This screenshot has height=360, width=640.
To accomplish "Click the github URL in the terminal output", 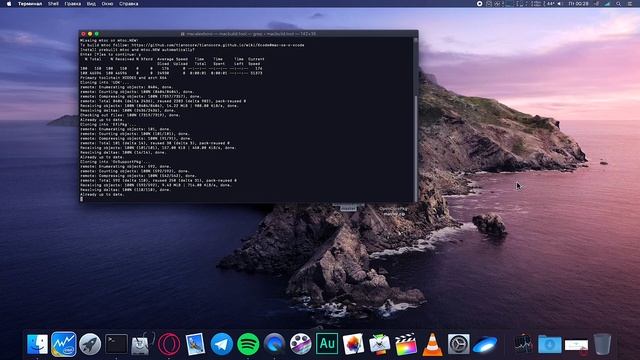I will pyautogui.click(x=218, y=45).
